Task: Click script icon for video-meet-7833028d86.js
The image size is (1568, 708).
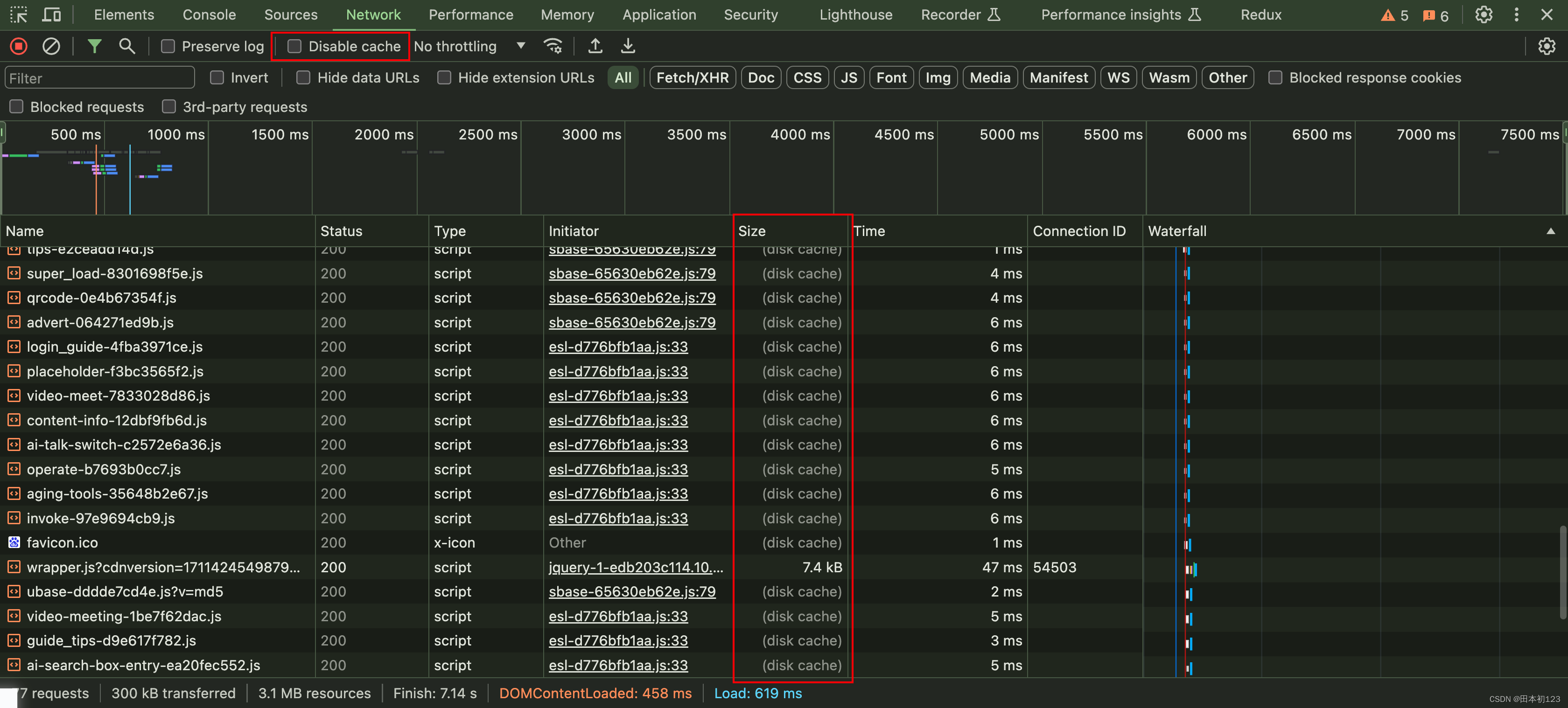Action: (x=14, y=396)
